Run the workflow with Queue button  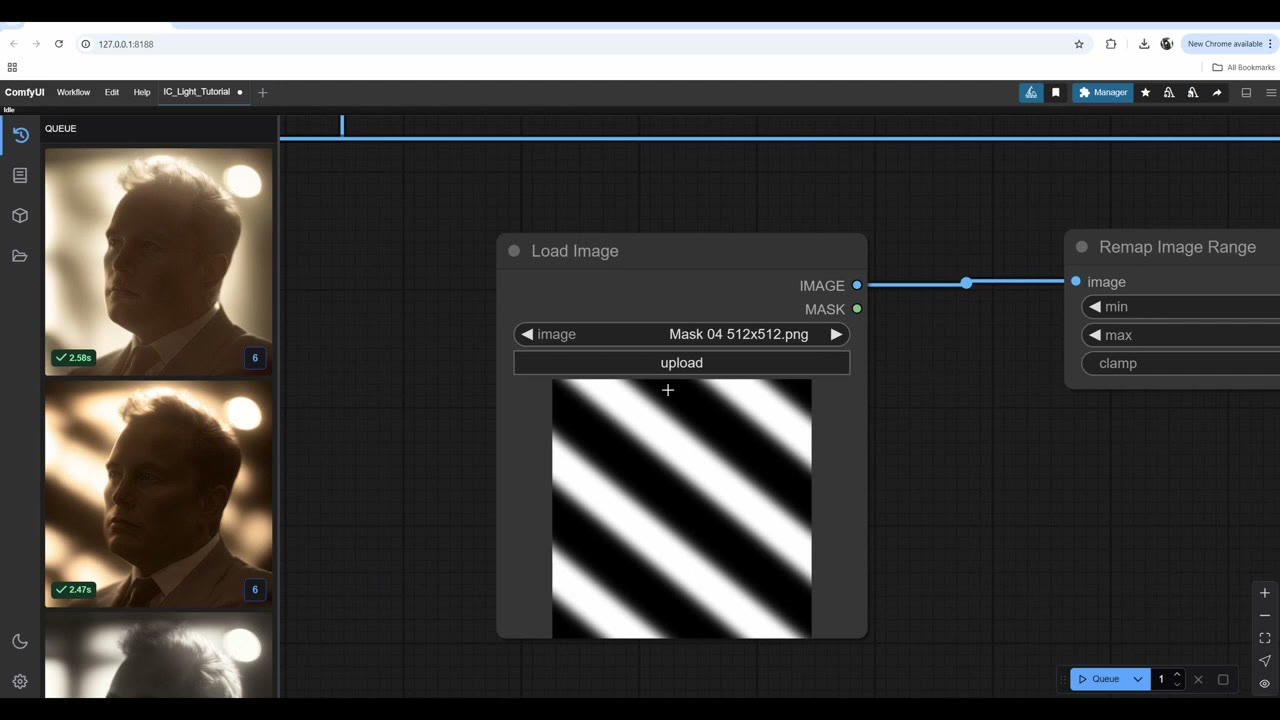click(x=1099, y=679)
